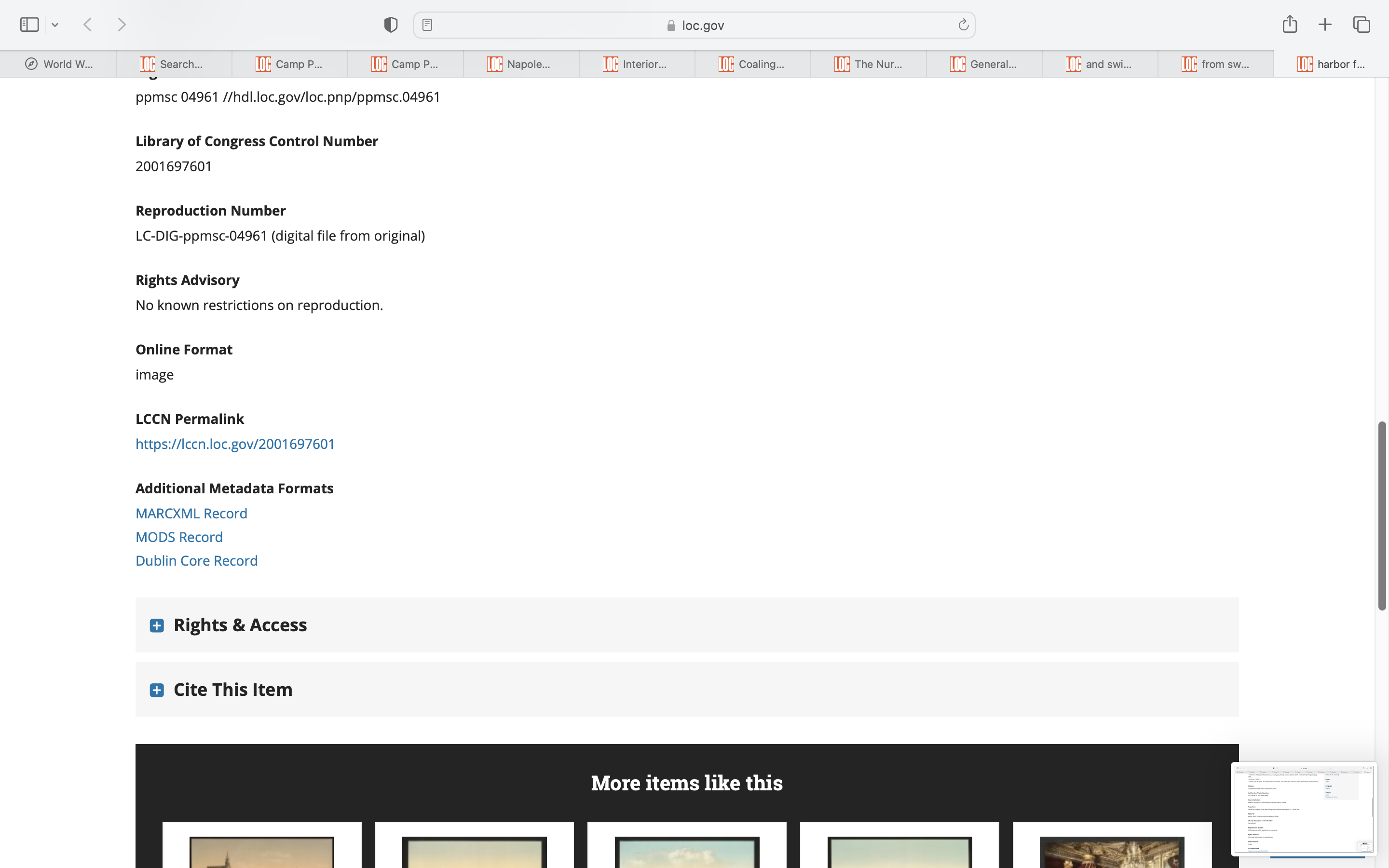
Task: Open a new tab with plus icon
Action: click(x=1325, y=25)
